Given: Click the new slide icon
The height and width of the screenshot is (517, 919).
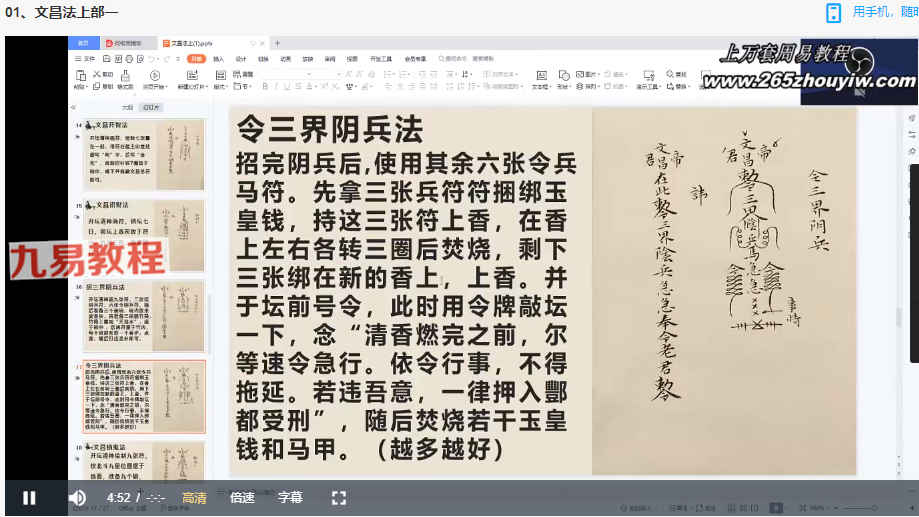Looking at the screenshot, I should pyautogui.click(x=192, y=75).
